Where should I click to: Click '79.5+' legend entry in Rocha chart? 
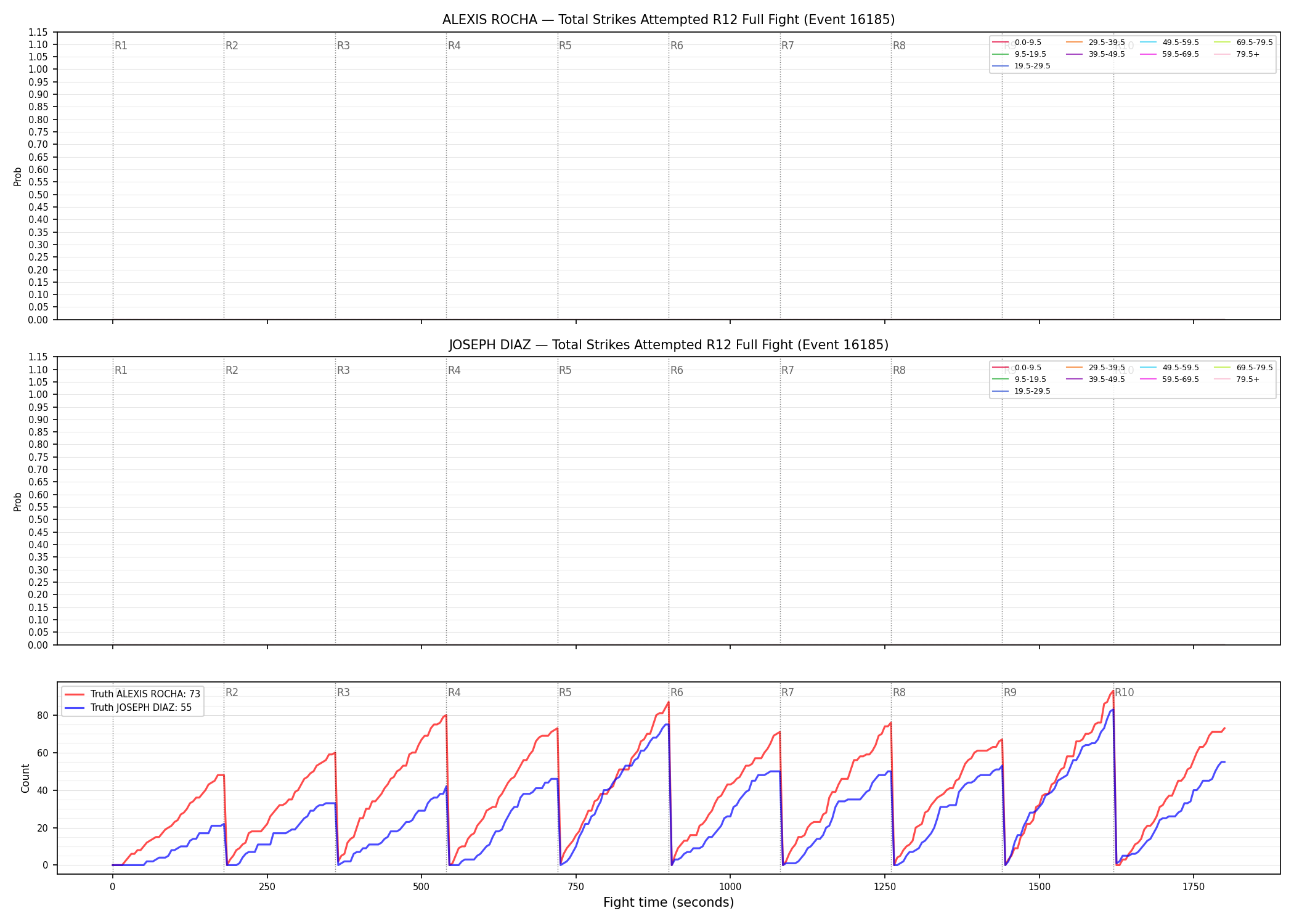click(x=1248, y=54)
